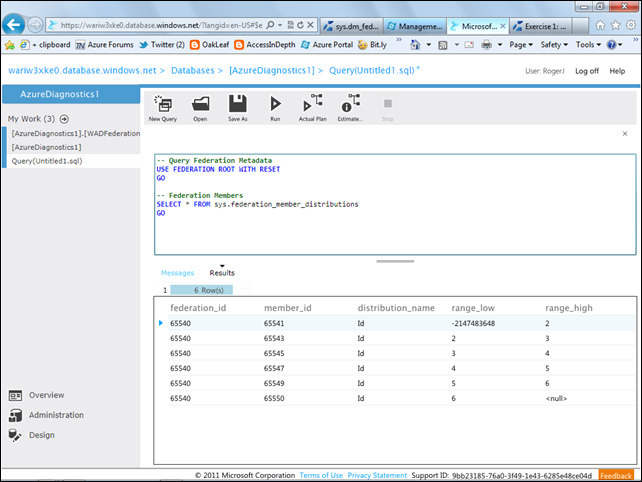The height and width of the screenshot is (482, 642).
Task: Open the Azure Portal favorite
Action: tap(327, 45)
